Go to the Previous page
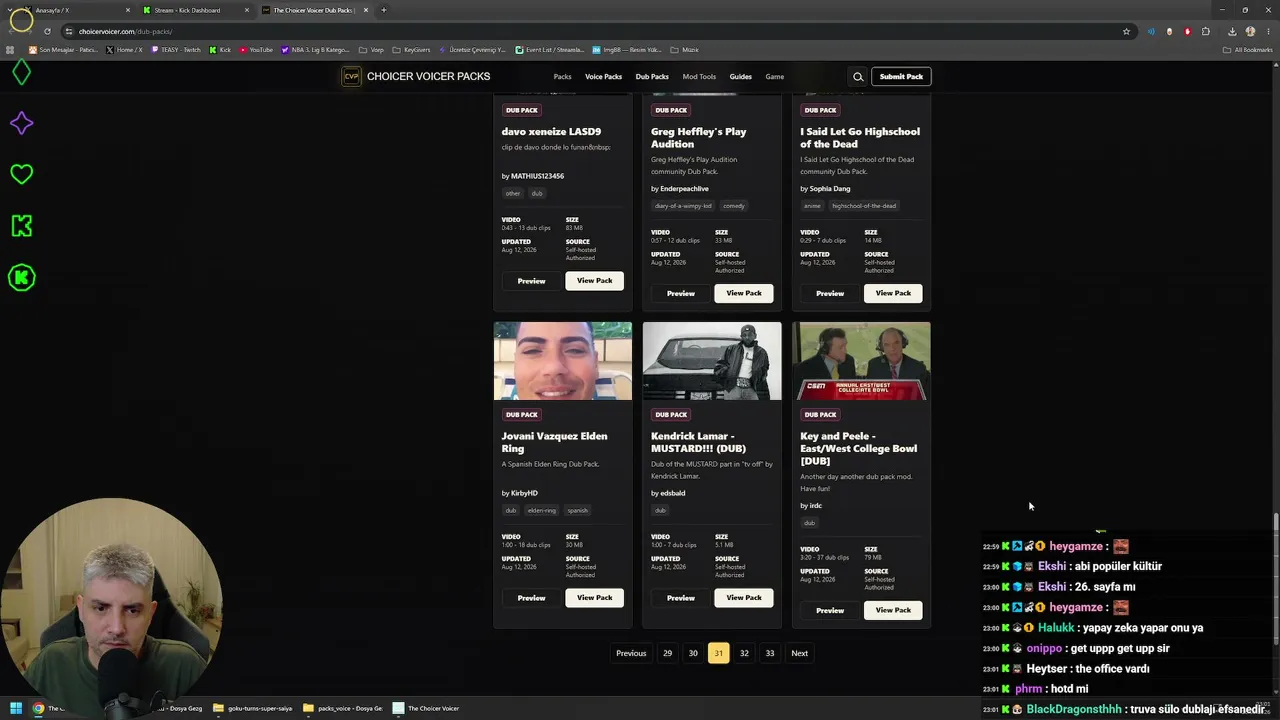The image size is (1280, 720). point(631,653)
